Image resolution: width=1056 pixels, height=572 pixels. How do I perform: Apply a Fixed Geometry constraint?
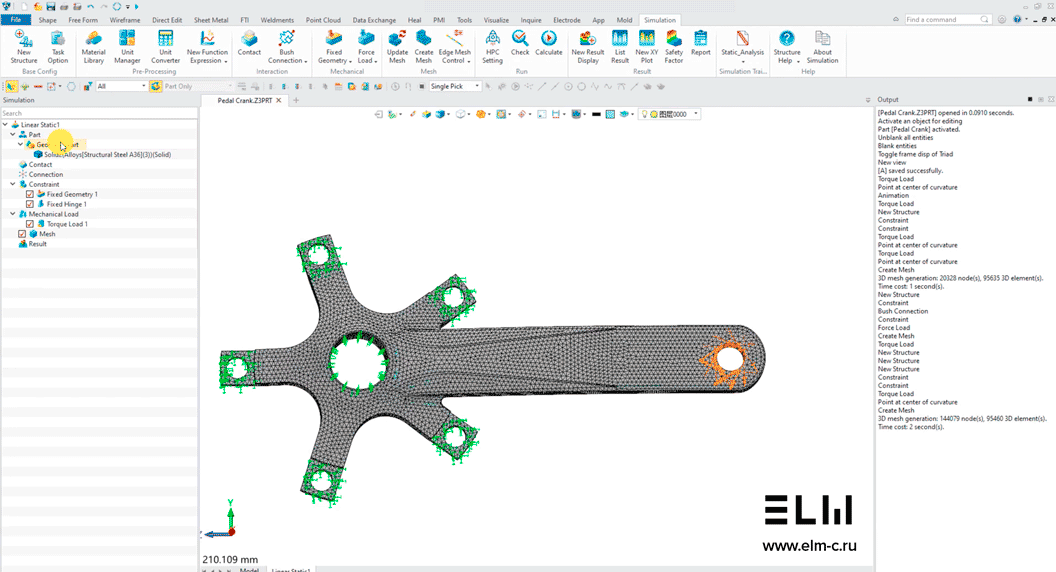(333, 47)
